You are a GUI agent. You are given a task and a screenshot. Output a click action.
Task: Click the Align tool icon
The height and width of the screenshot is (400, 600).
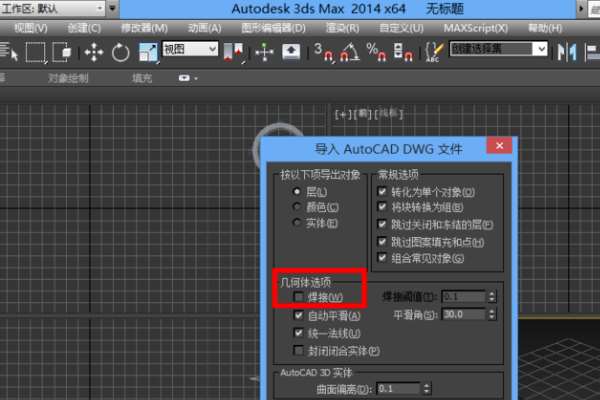(x=592, y=52)
